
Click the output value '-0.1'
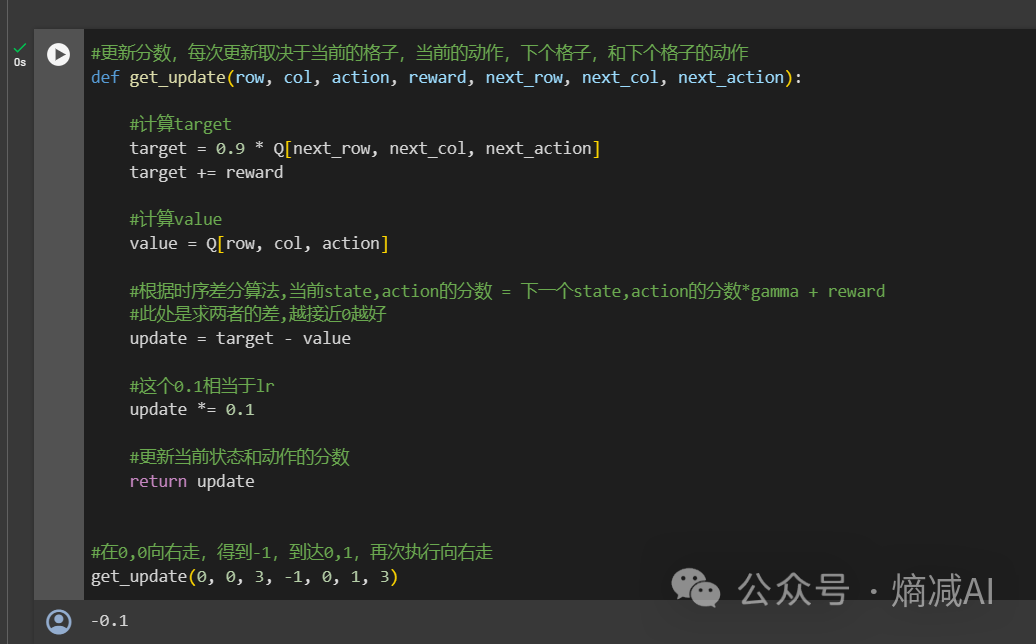pos(110,621)
